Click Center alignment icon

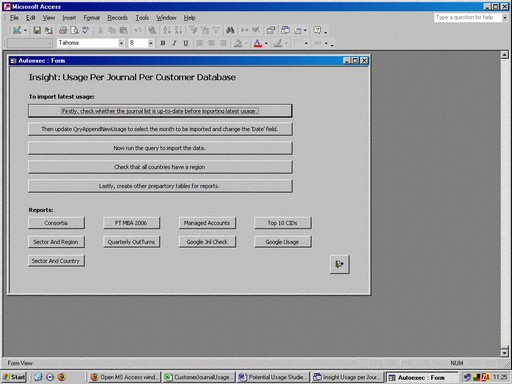click(x=211, y=43)
